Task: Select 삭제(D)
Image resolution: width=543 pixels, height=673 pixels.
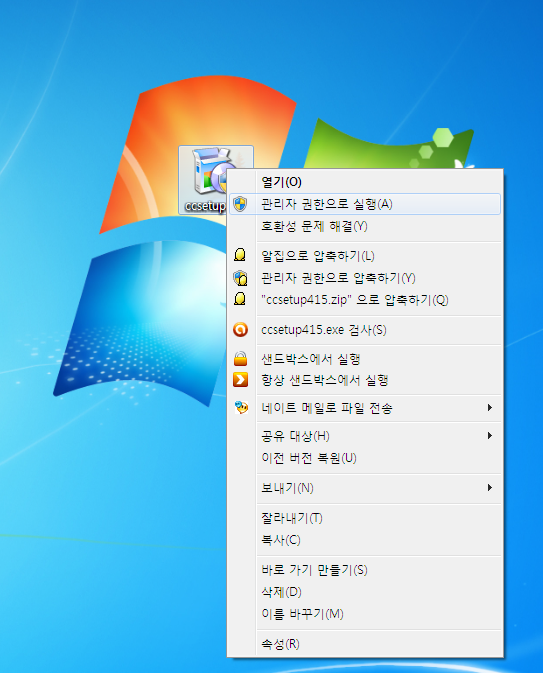Action: click(x=365, y=592)
